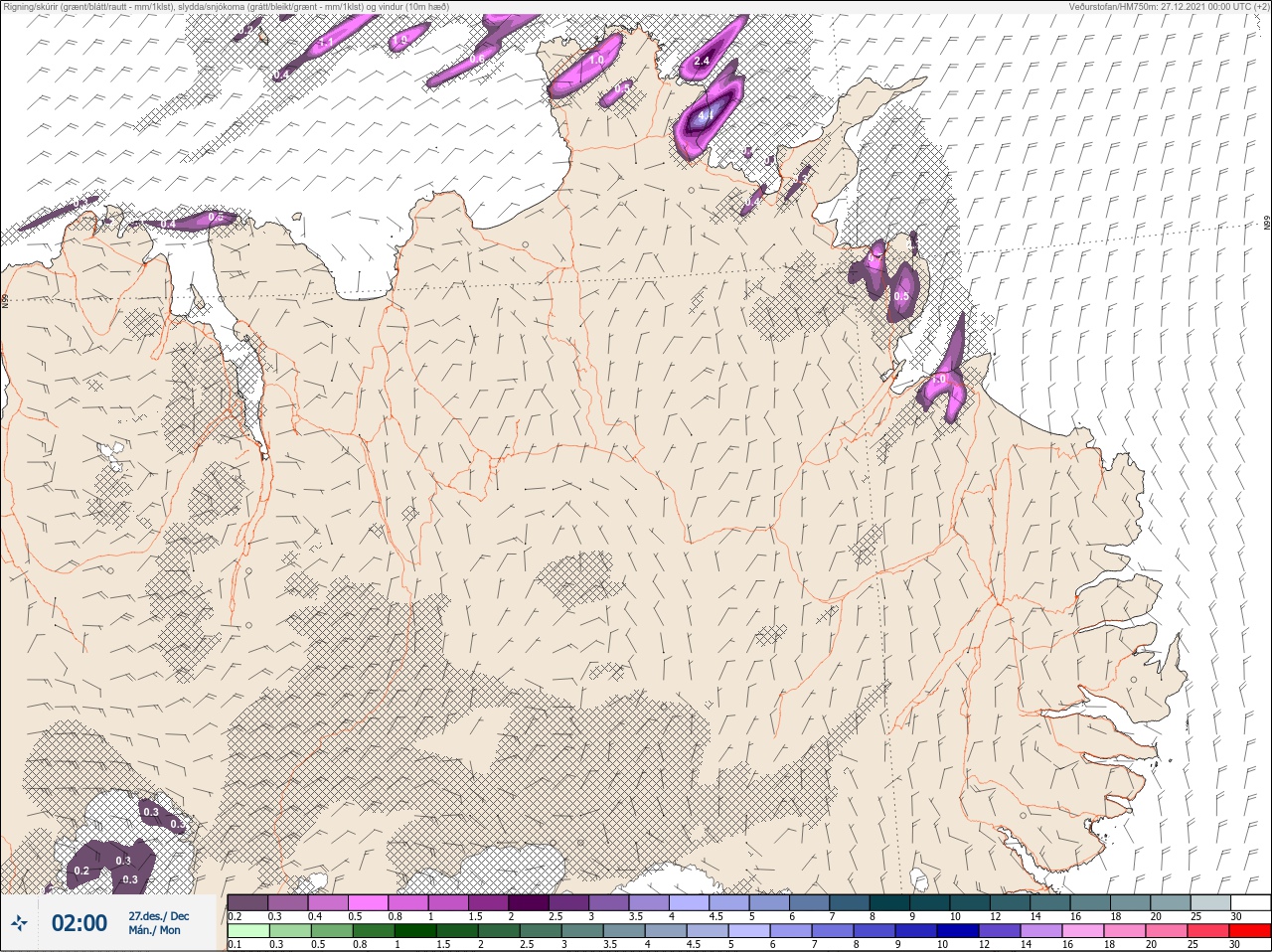Pick the darkest purple swatch in upper legend
The width and height of the screenshot is (1272, 952).
point(529,902)
